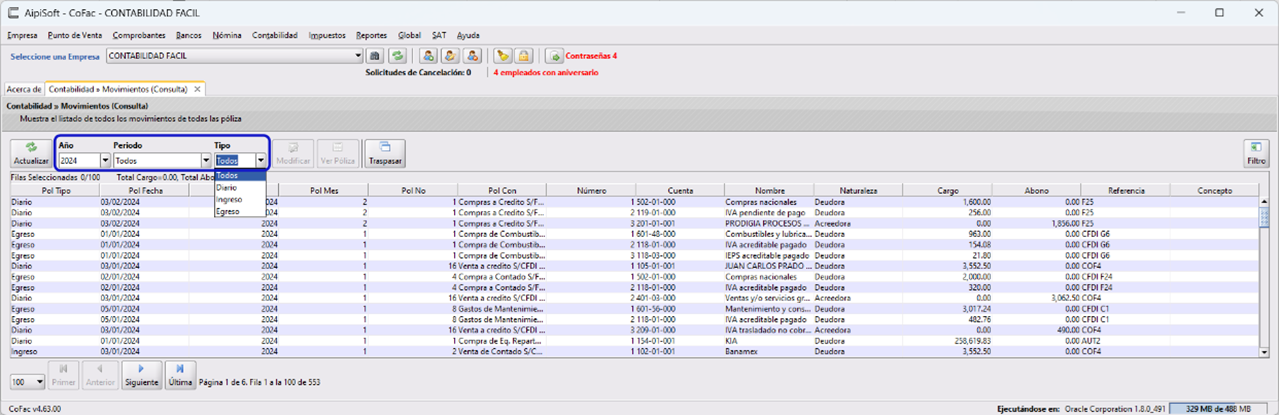The image size is (1280, 415).
Task: Sort by the Abono column header
Action: (1036, 190)
